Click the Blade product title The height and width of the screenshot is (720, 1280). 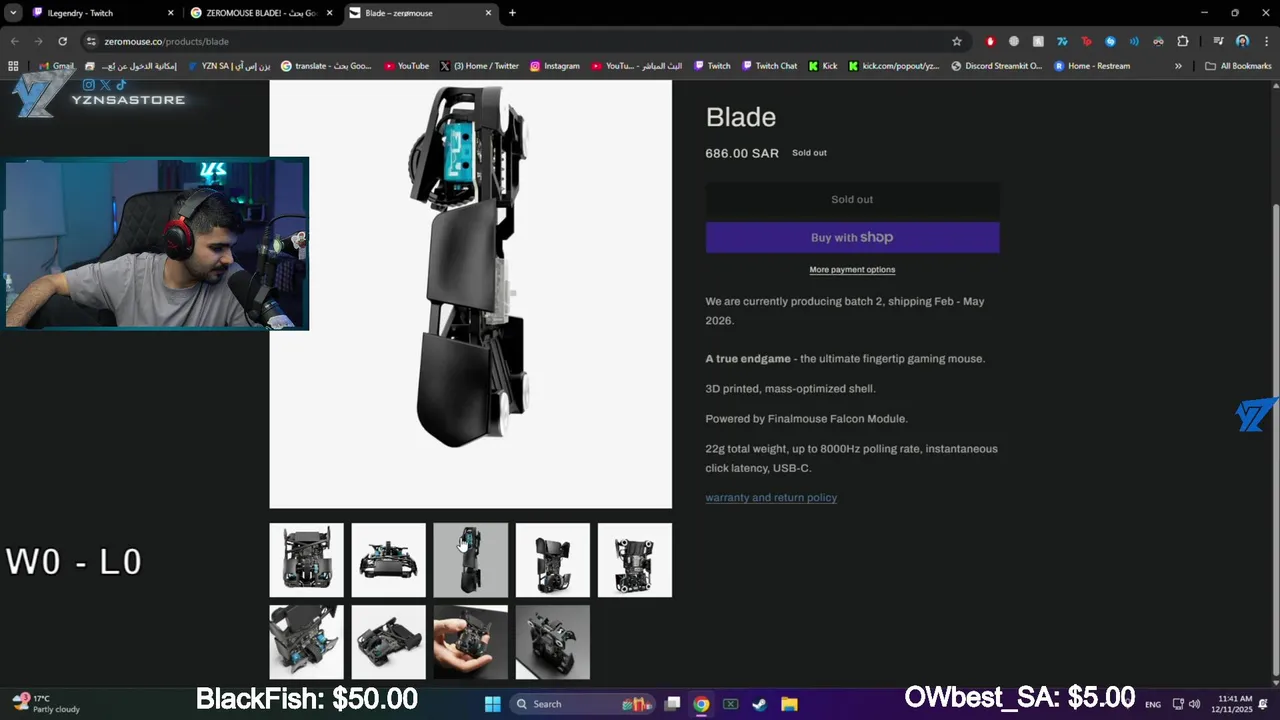click(741, 117)
